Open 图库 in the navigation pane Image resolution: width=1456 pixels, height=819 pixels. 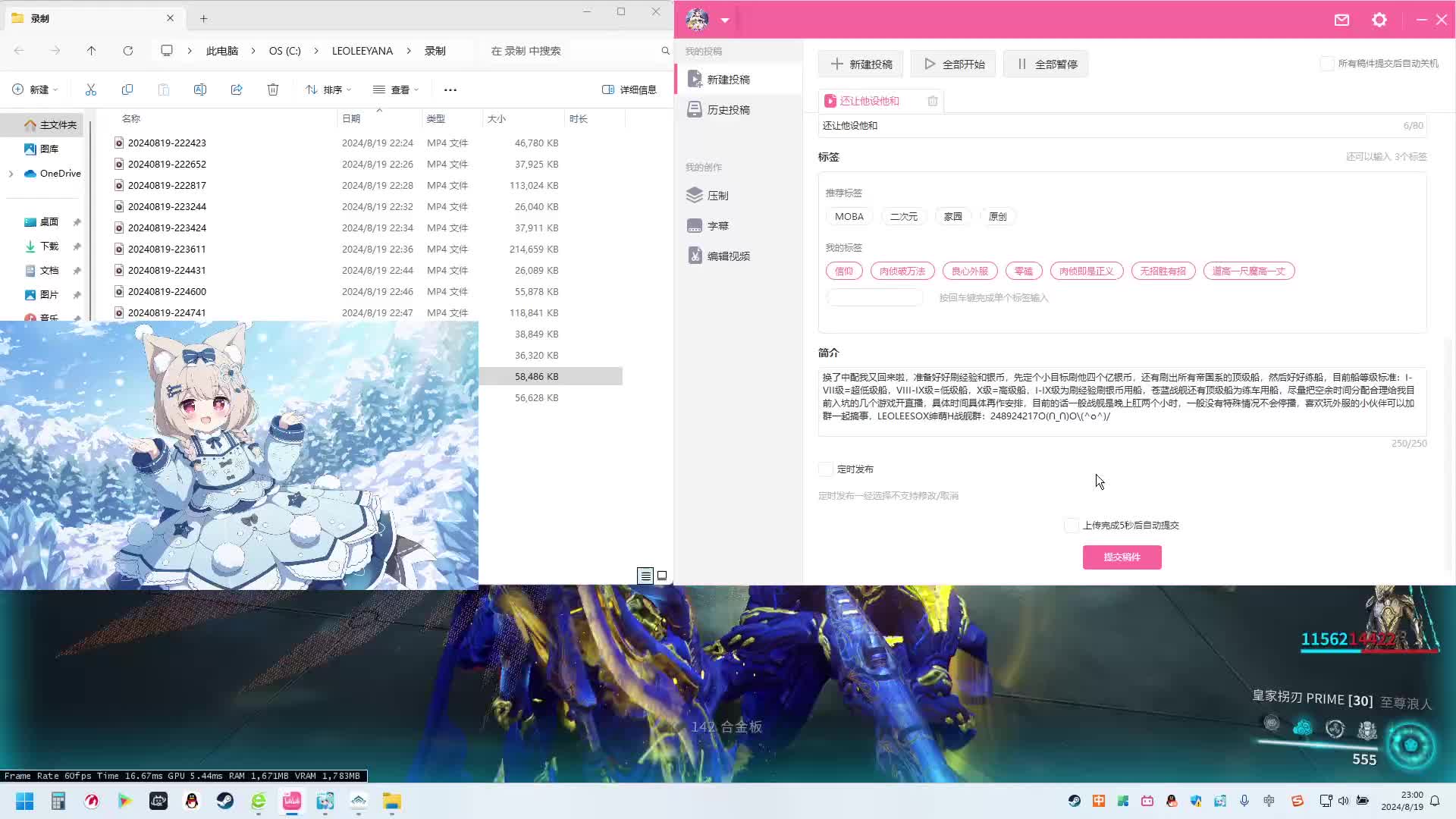click(42, 149)
